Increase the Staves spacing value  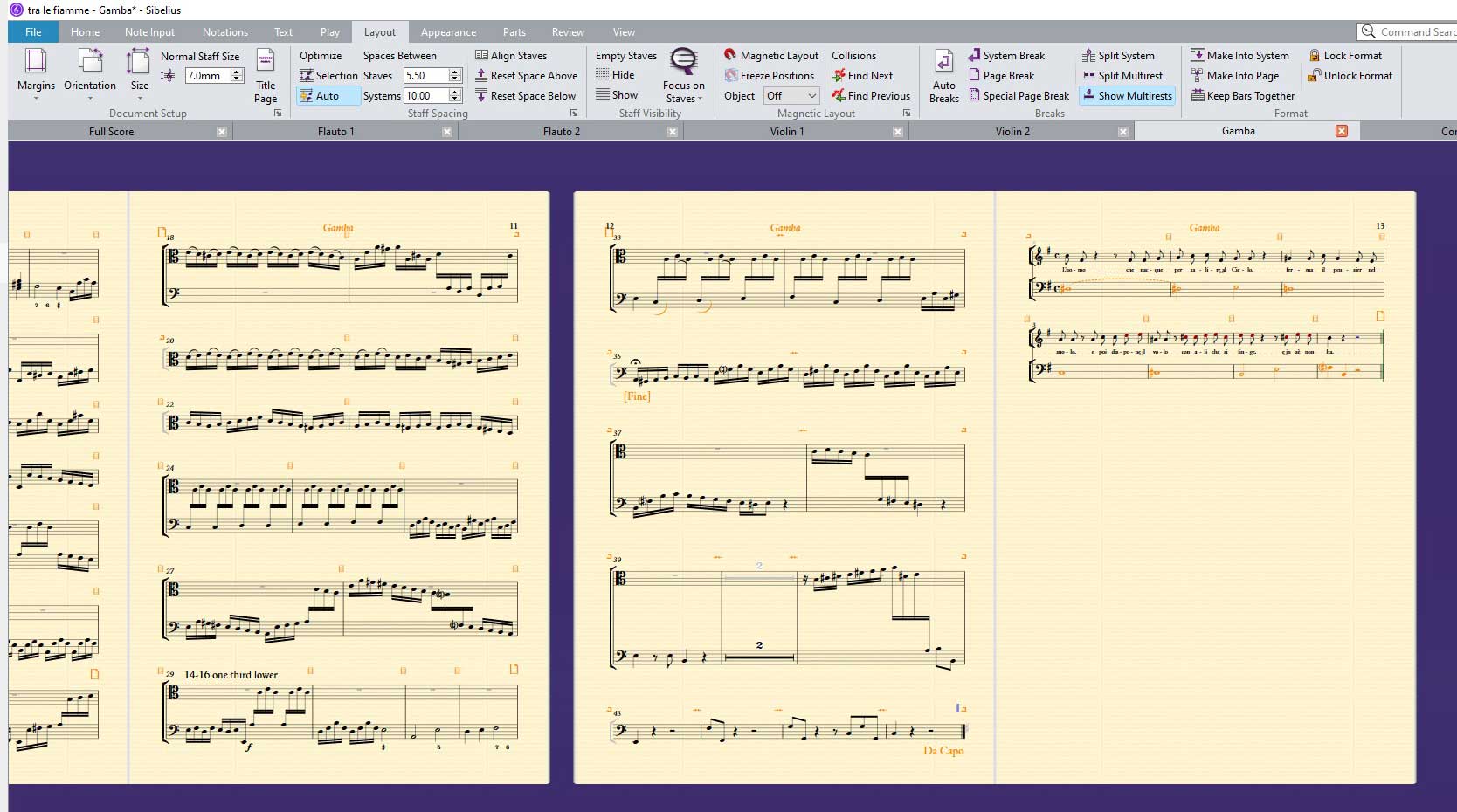(x=454, y=72)
